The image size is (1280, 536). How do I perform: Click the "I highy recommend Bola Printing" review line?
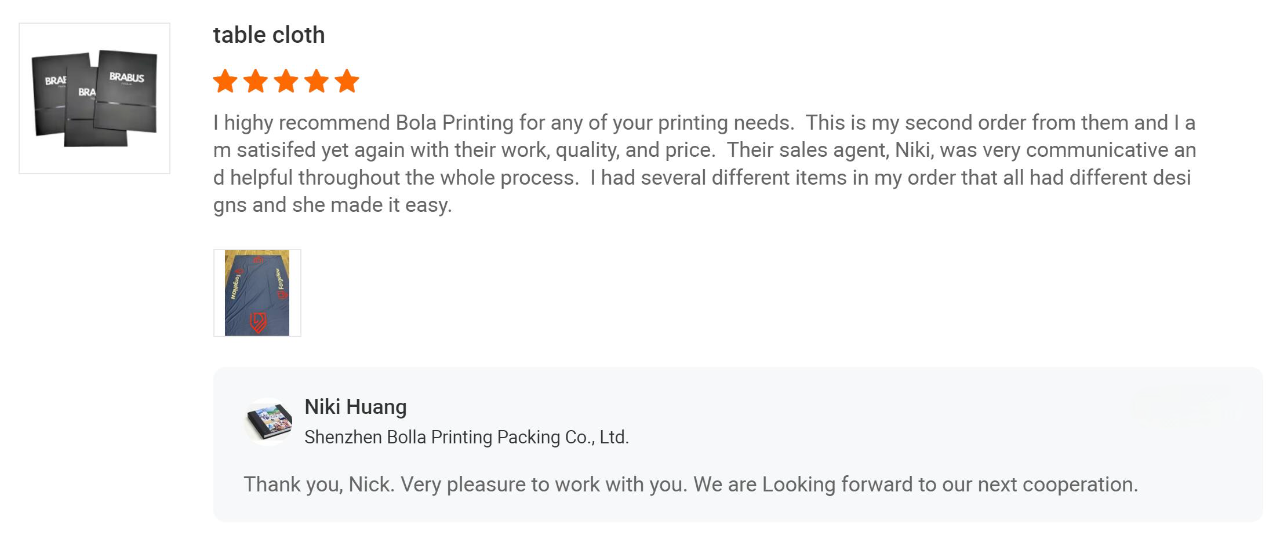[x=704, y=123]
